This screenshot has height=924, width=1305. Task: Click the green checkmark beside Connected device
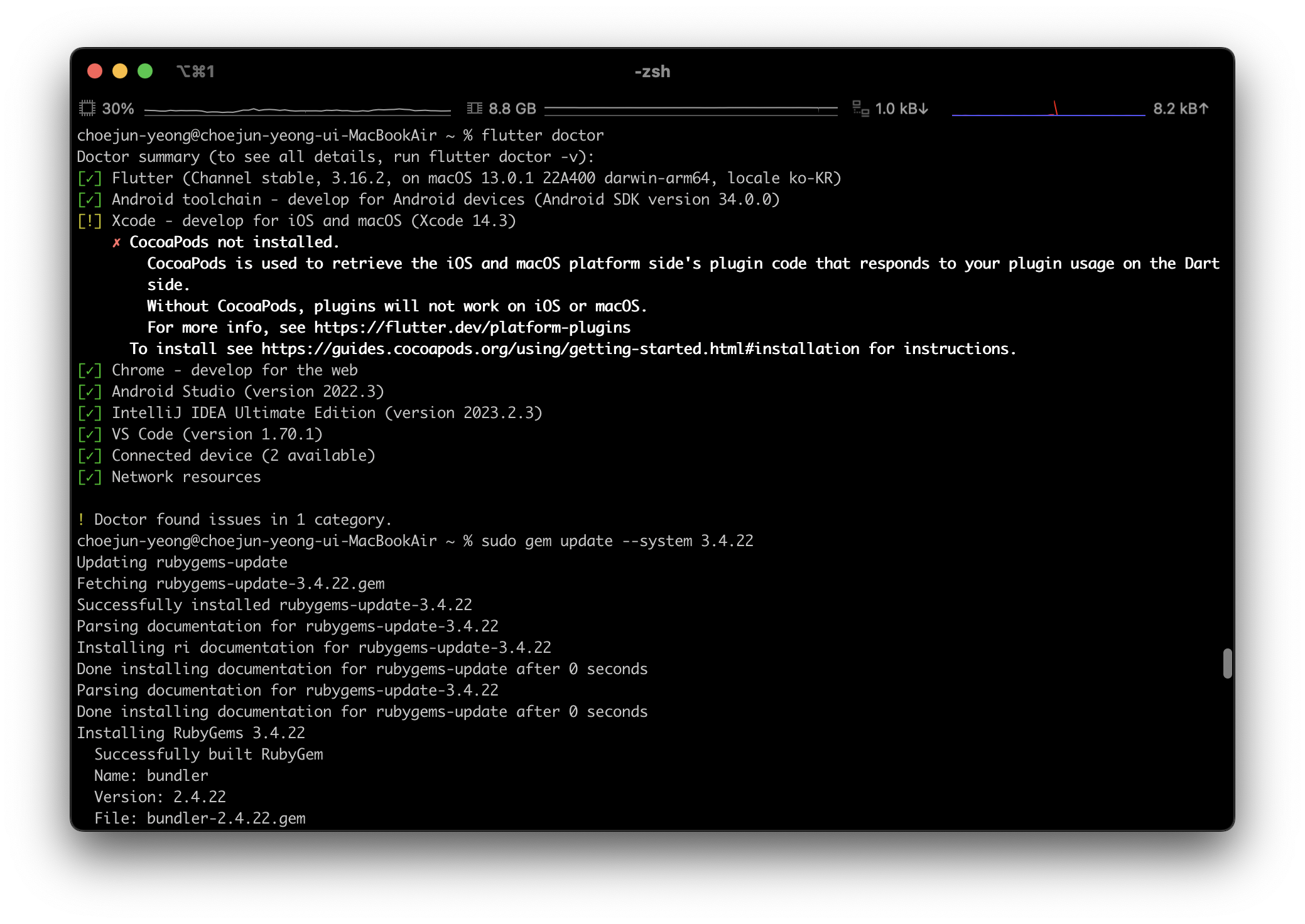[89, 456]
